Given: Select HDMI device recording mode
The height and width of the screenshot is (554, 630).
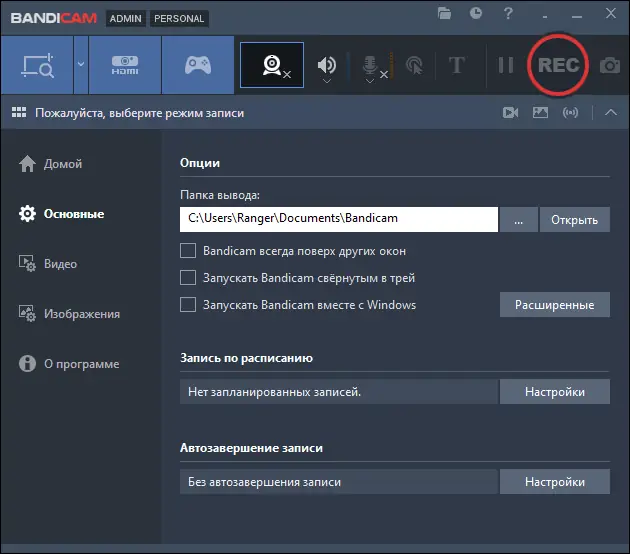Looking at the screenshot, I should pyautogui.click(x=125, y=65).
